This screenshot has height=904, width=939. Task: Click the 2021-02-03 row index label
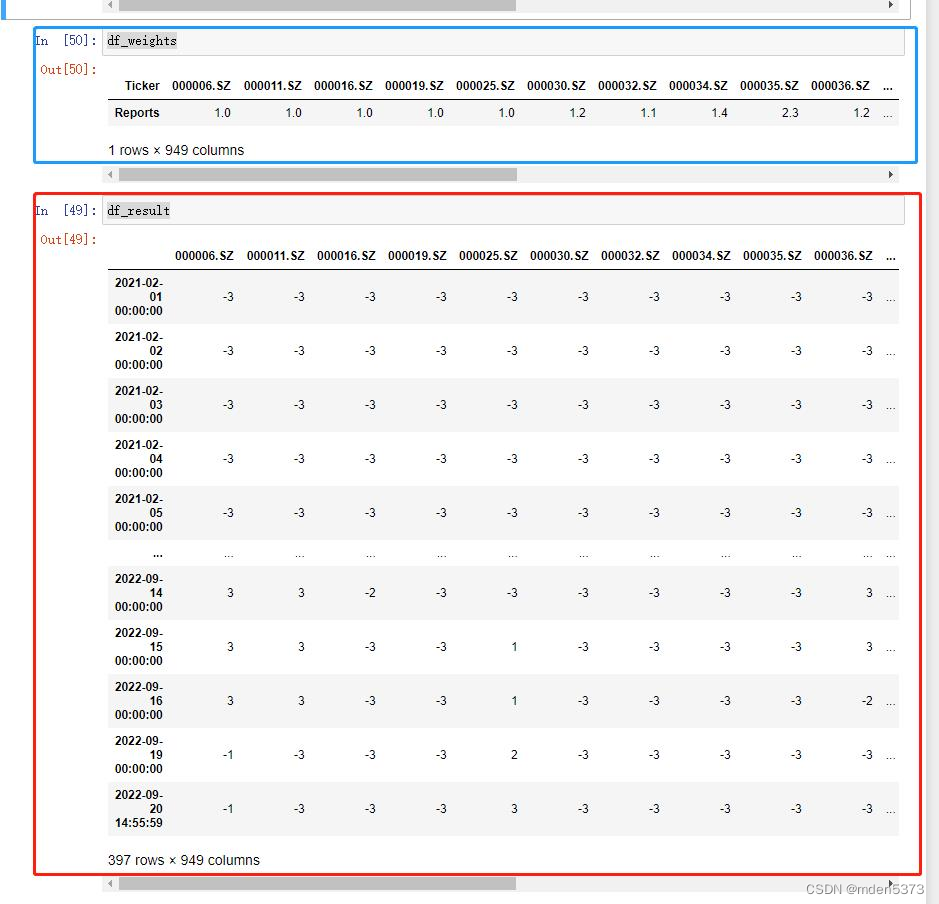pos(139,405)
